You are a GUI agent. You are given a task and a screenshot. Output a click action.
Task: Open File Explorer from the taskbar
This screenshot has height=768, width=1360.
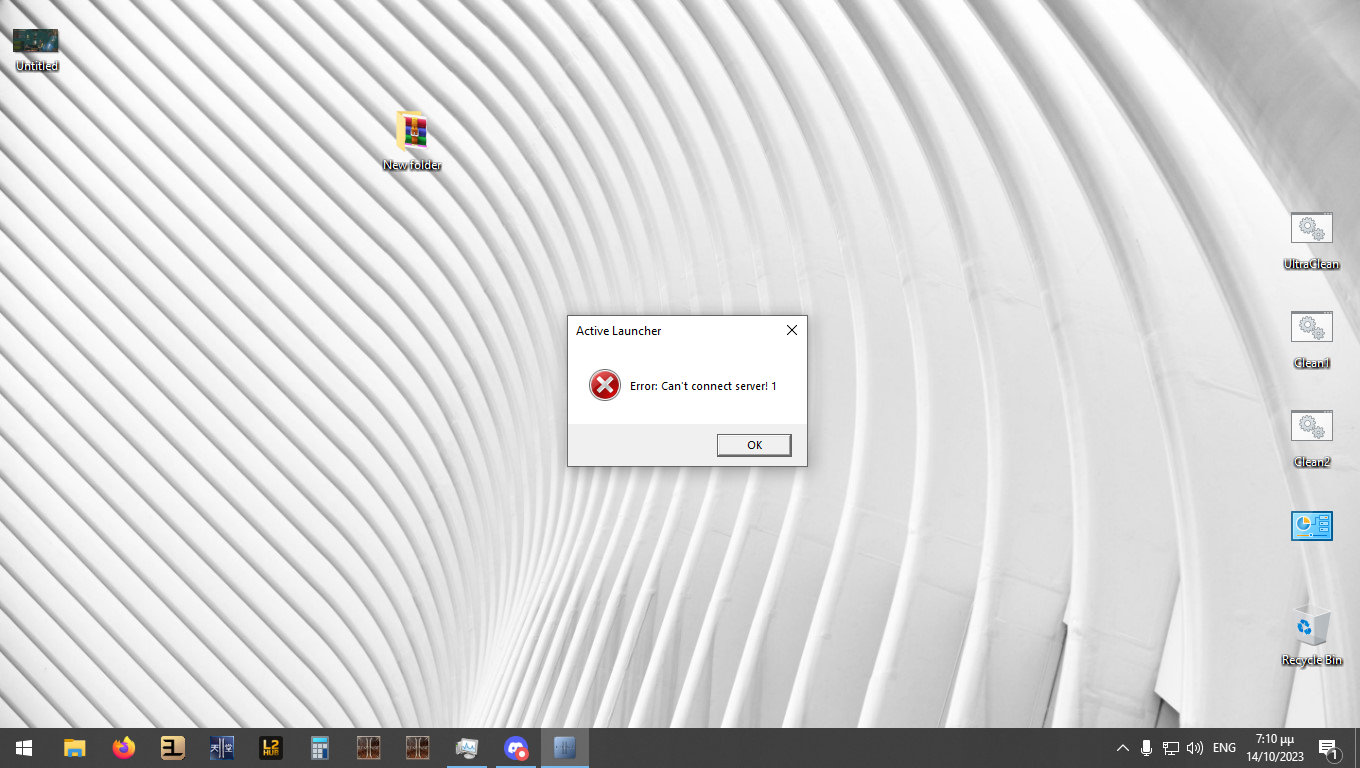coord(74,748)
